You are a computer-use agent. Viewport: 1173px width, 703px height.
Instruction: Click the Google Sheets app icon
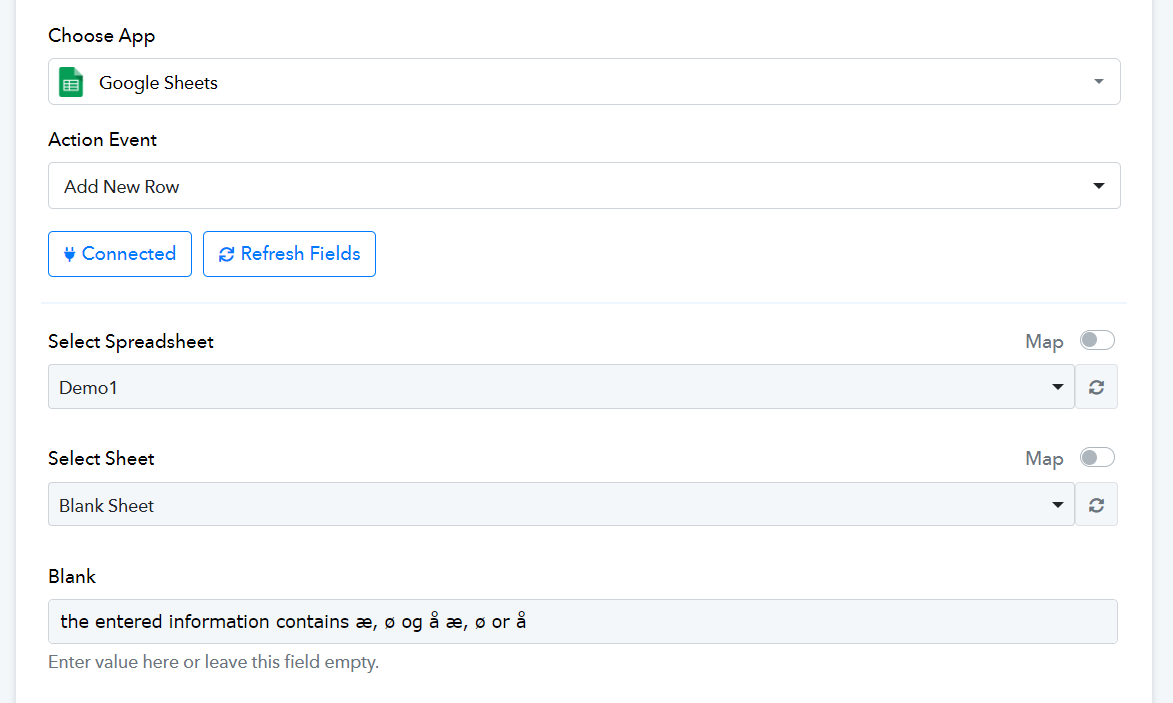71,82
